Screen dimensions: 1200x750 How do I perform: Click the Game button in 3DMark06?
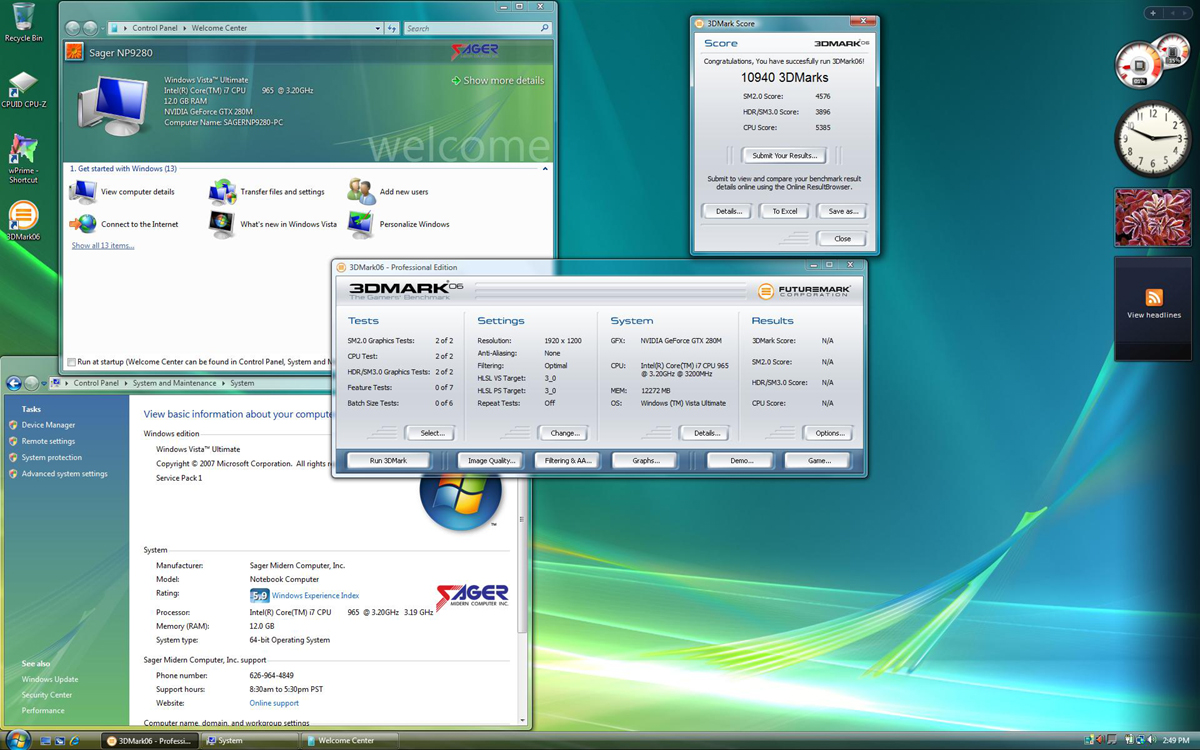pos(819,460)
